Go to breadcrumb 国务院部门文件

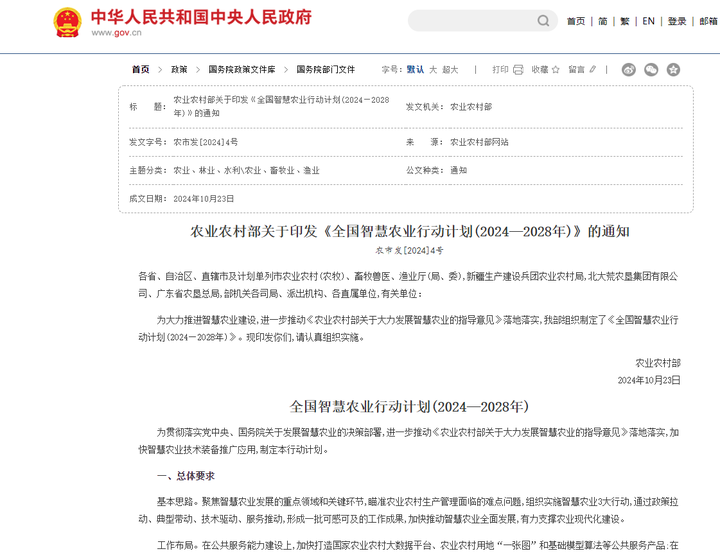pos(326,69)
